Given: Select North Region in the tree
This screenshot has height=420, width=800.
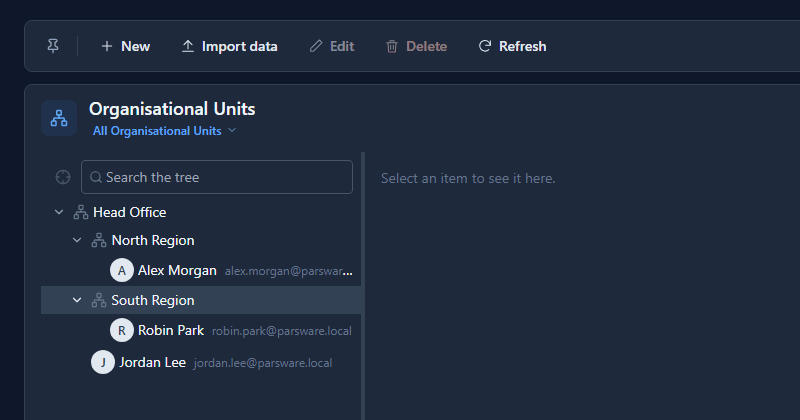Looking at the screenshot, I should point(153,240).
